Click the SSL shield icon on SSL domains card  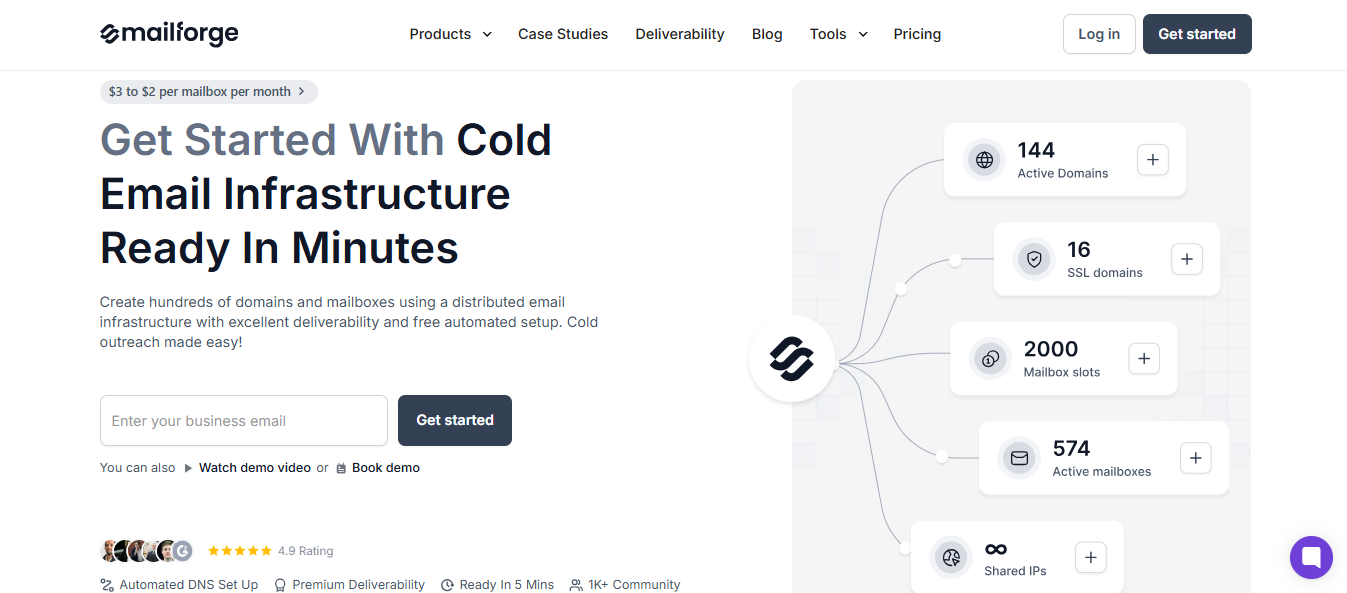1034,258
